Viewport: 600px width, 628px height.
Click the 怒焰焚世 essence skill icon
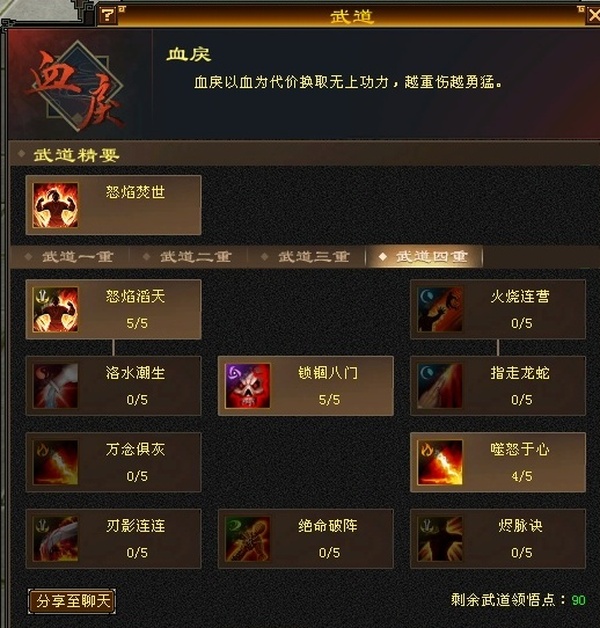pos(55,205)
